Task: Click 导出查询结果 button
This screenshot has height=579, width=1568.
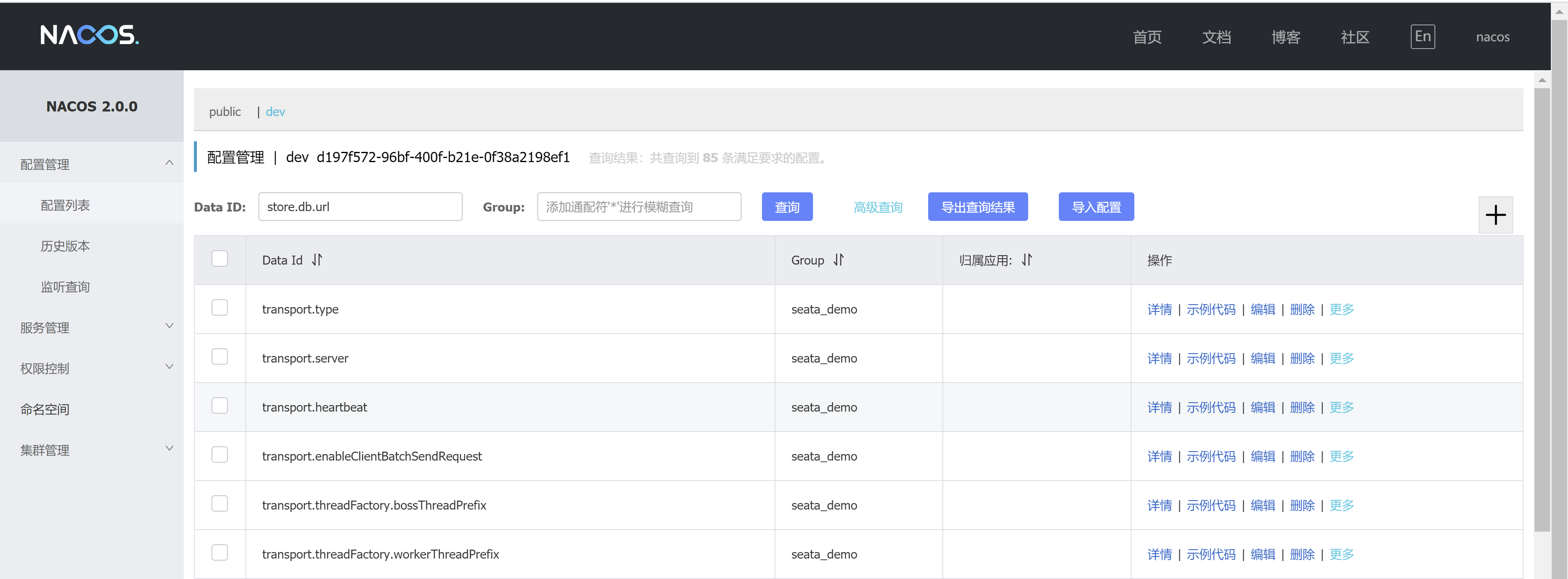Action: (x=978, y=206)
